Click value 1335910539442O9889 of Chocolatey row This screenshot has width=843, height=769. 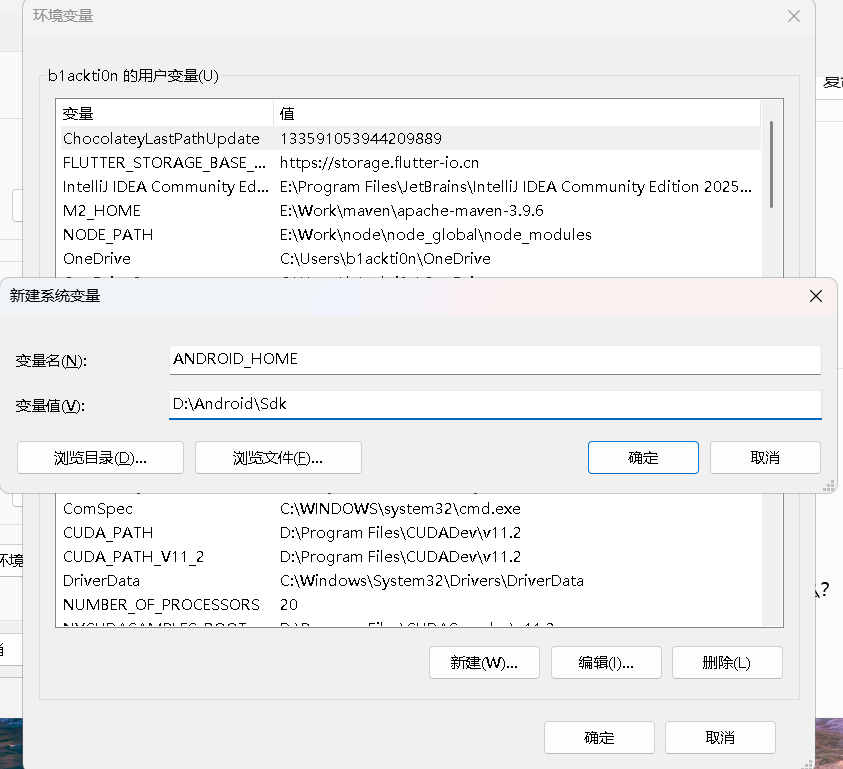(361, 139)
